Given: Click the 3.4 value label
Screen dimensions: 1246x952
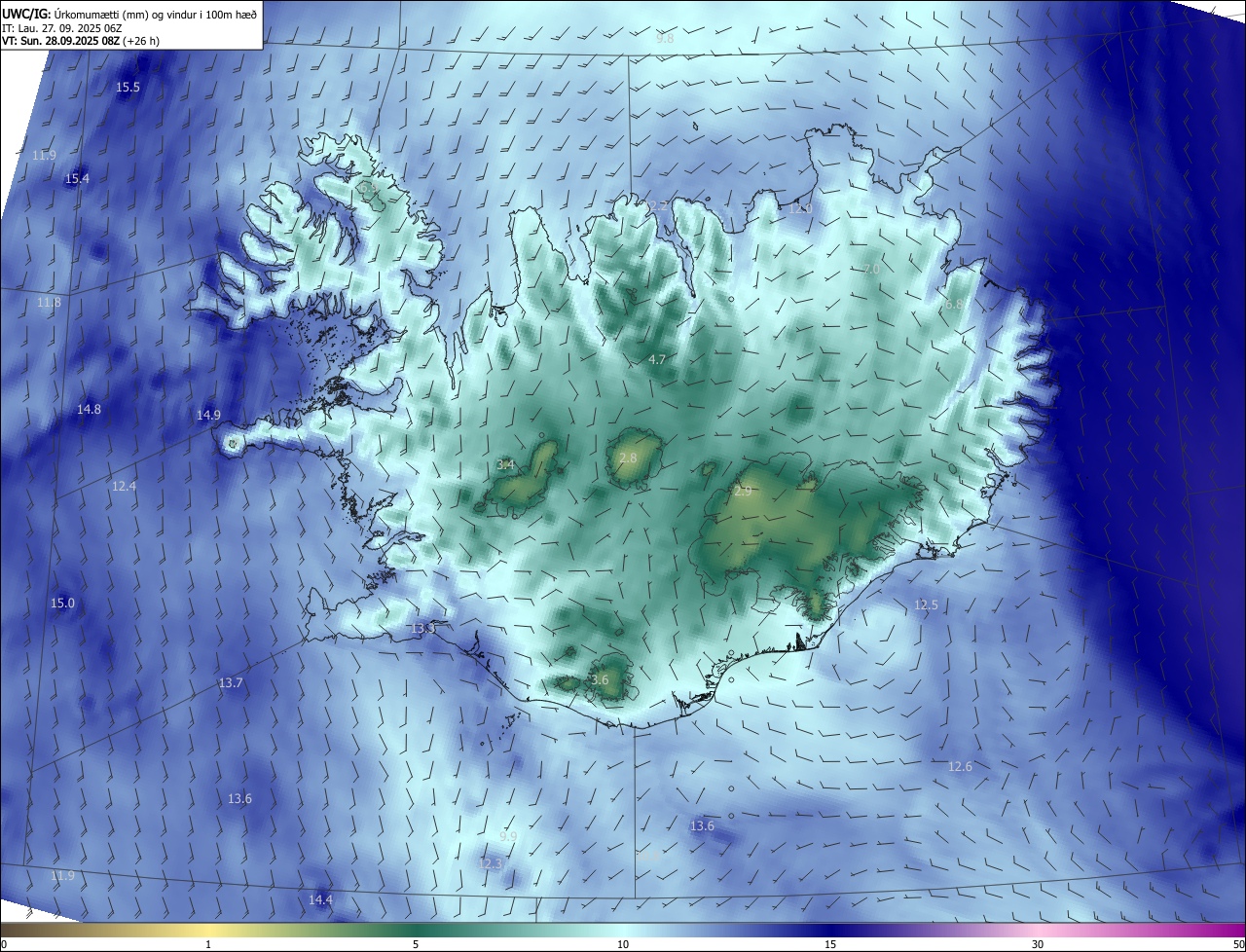Looking at the screenshot, I should 505,465.
